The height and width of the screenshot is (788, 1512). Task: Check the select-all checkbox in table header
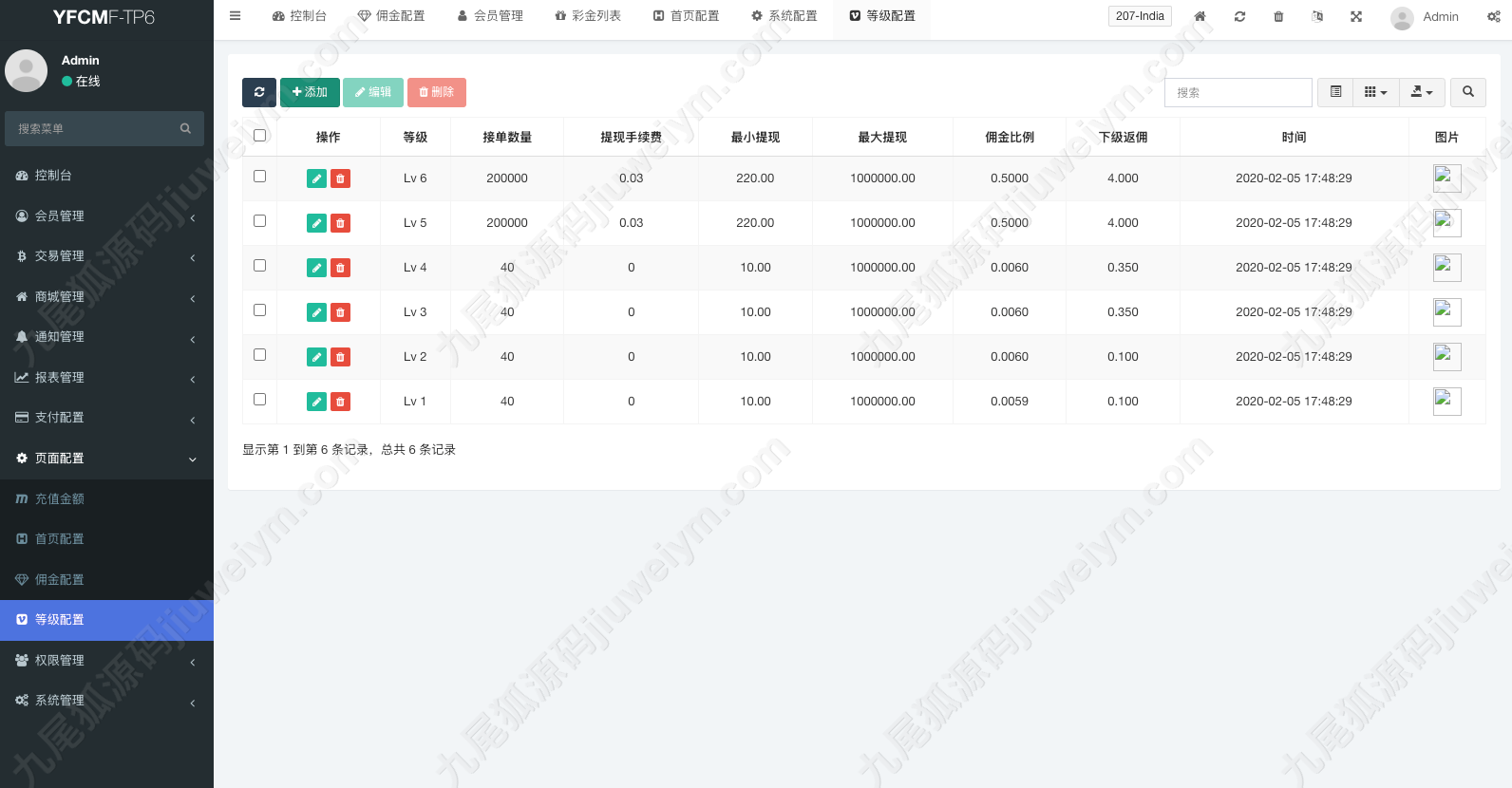point(260,136)
